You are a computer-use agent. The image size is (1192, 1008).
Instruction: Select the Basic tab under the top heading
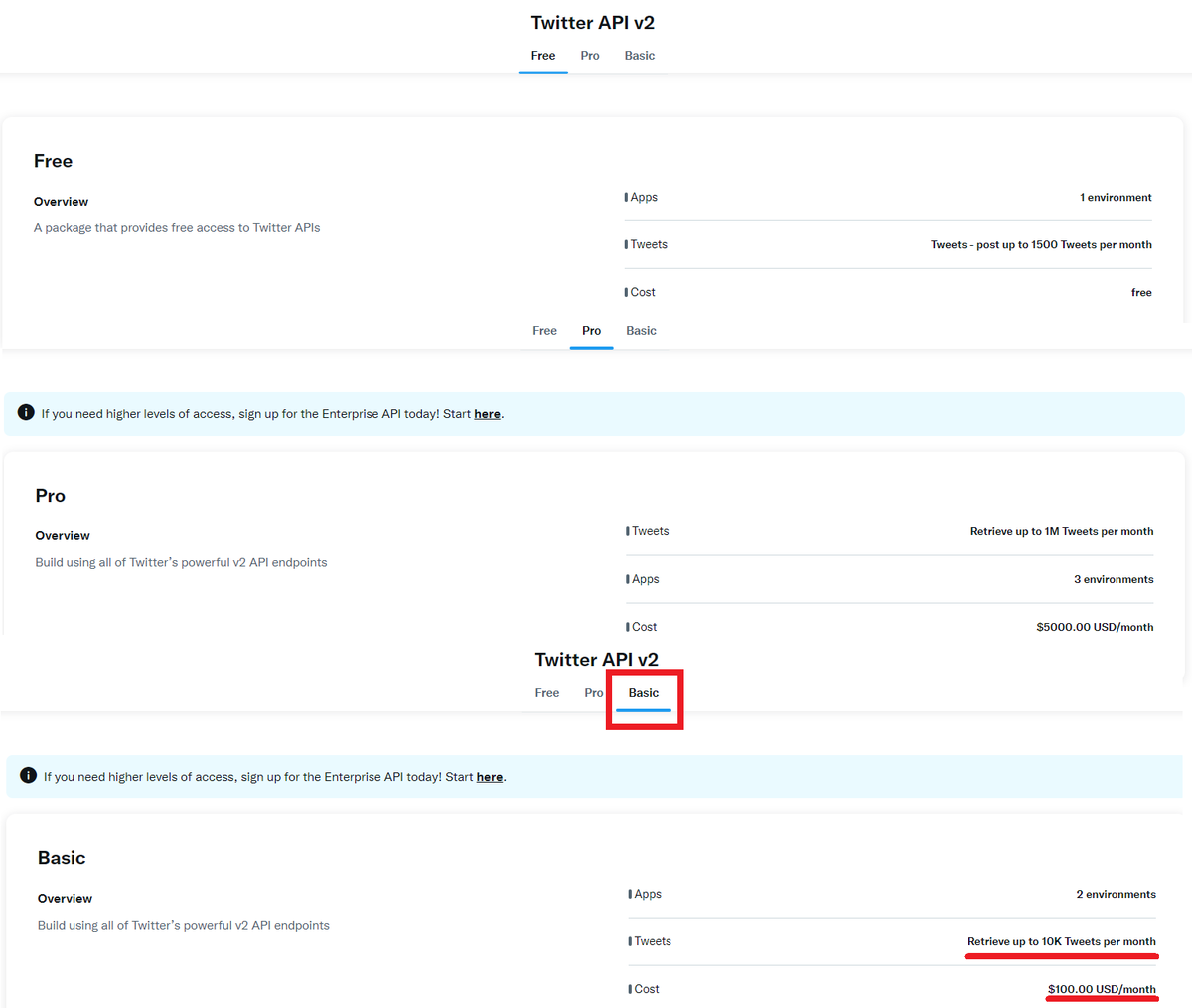639,56
